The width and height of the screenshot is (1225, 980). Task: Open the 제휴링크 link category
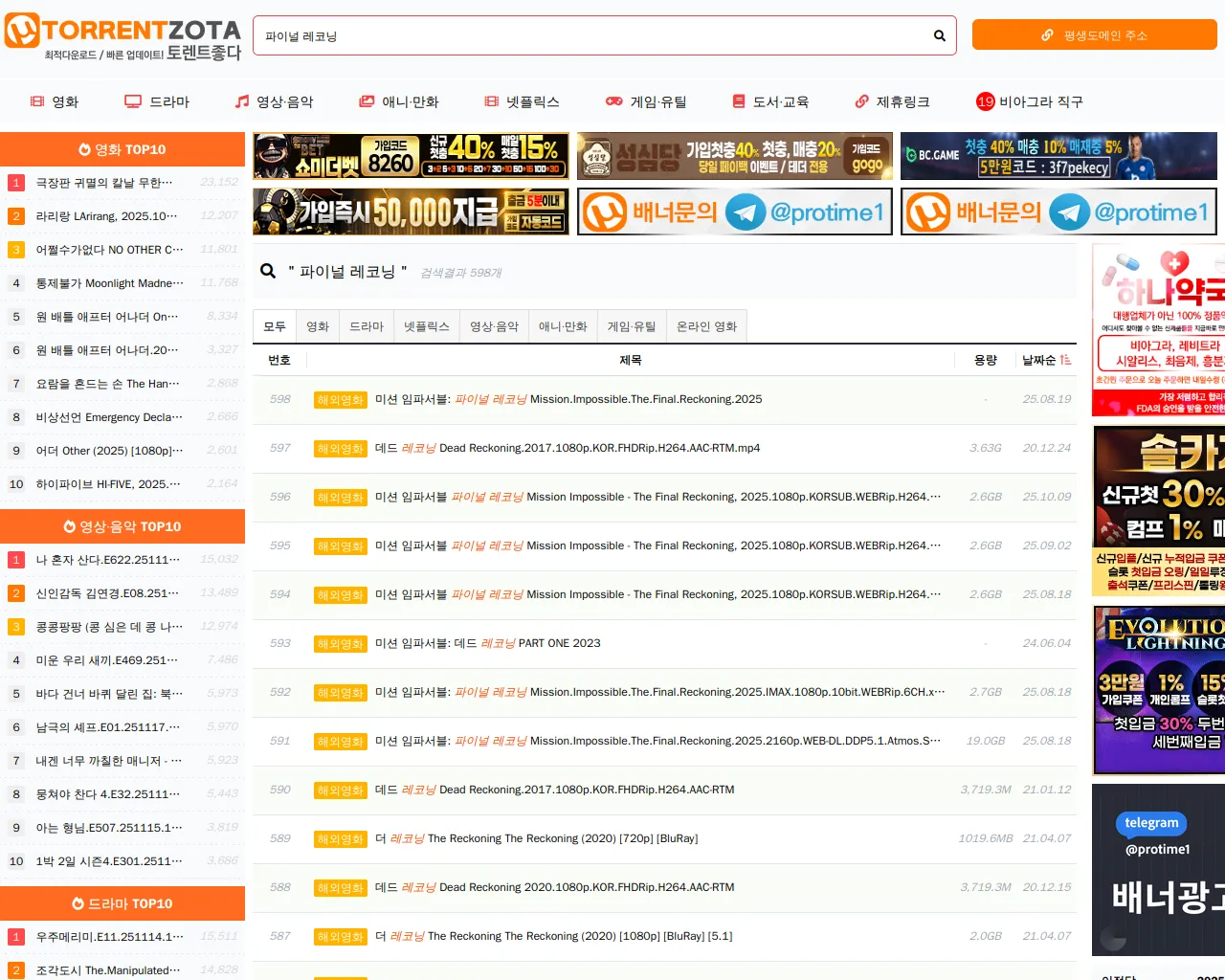click(892, 101)
